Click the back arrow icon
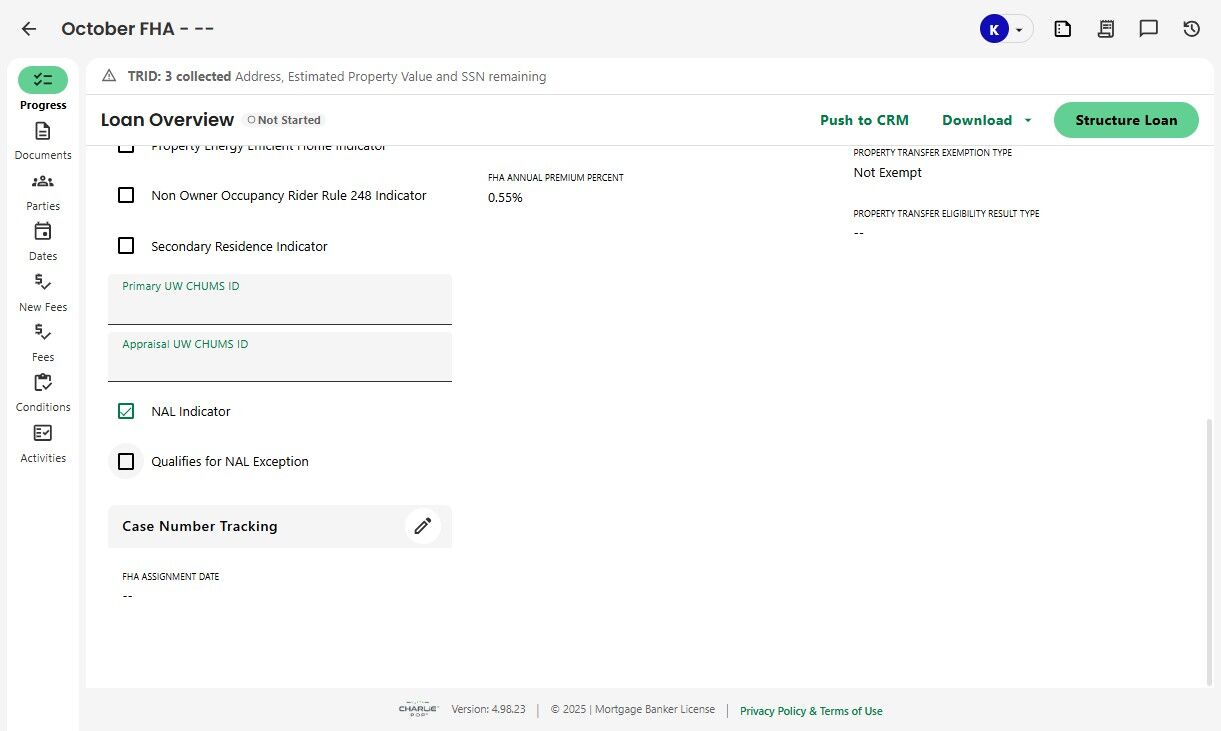 click(29, 29)
